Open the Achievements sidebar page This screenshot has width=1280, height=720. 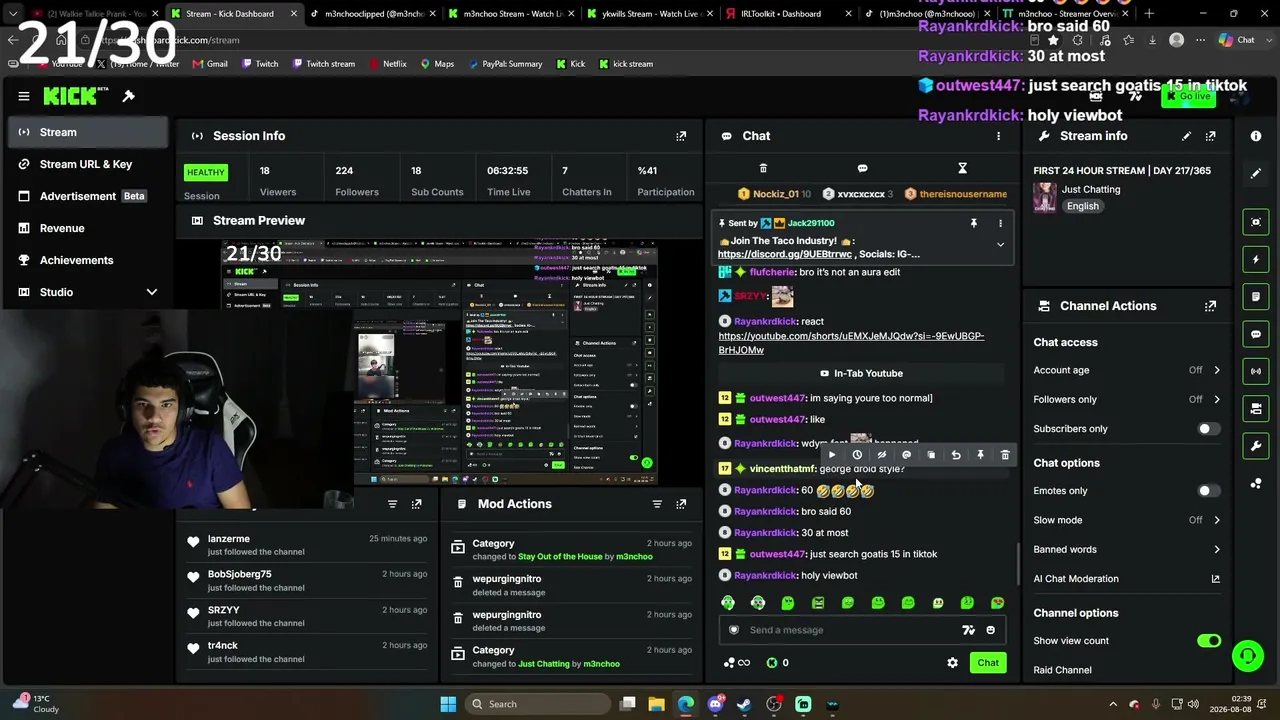tap(89, 260)
